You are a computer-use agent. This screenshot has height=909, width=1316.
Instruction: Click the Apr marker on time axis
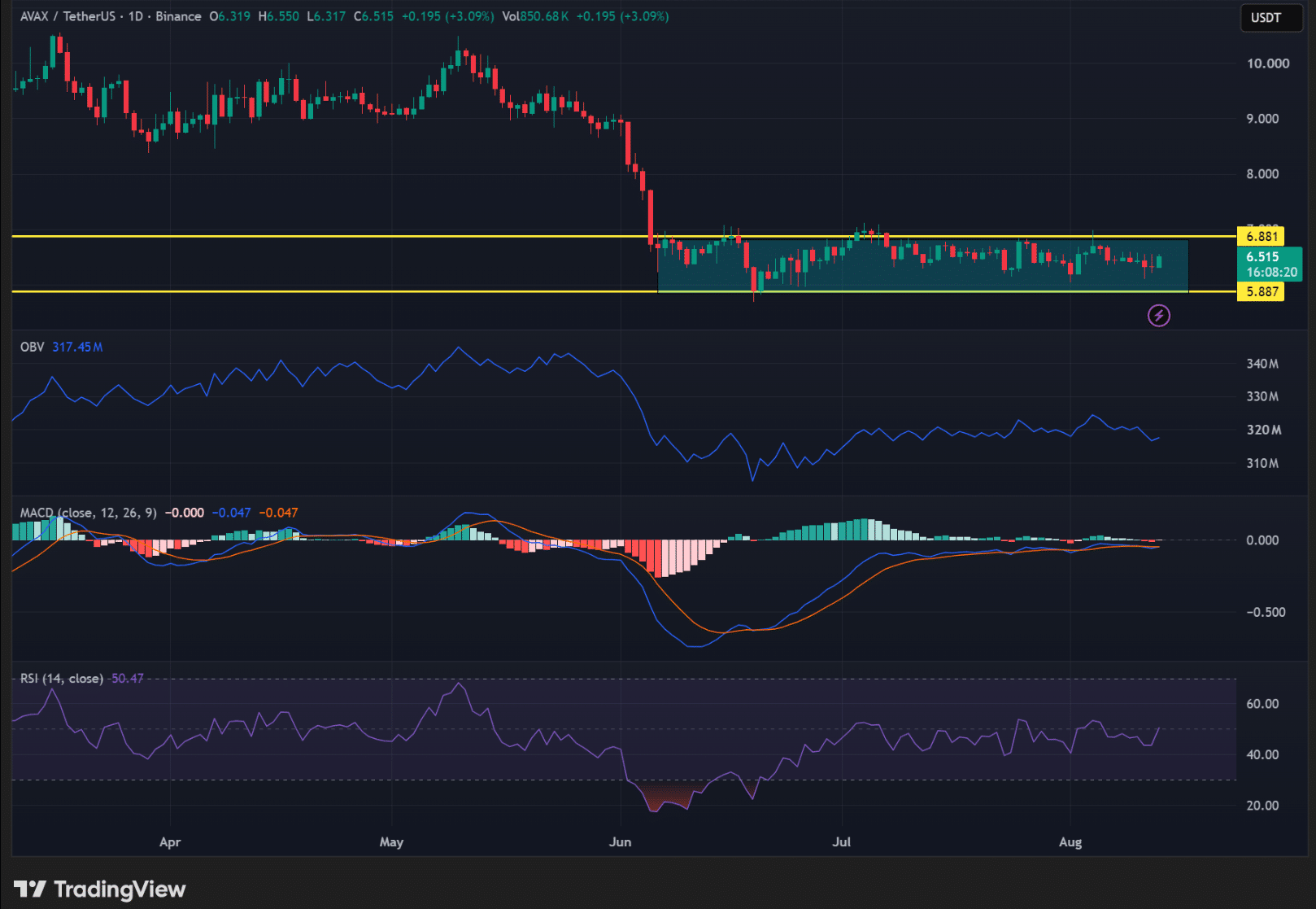[170, 841]
